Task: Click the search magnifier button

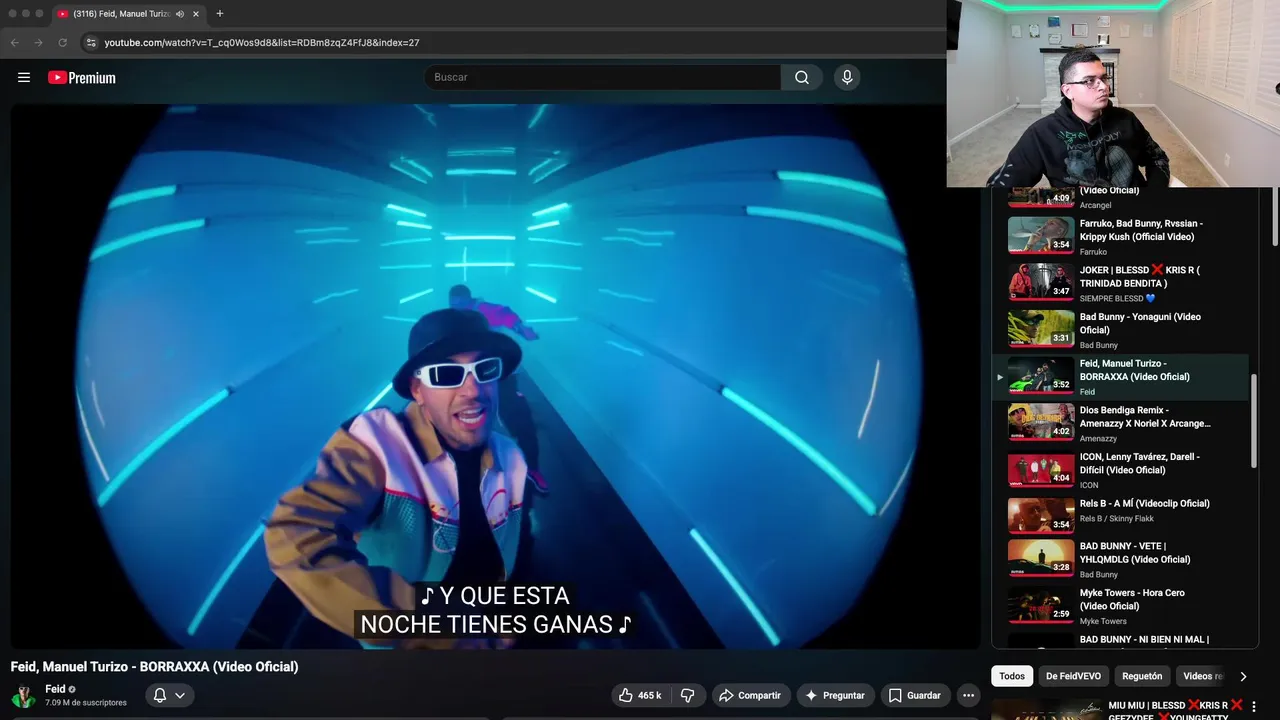Action: pyautogui.click(x=802, y=77)
